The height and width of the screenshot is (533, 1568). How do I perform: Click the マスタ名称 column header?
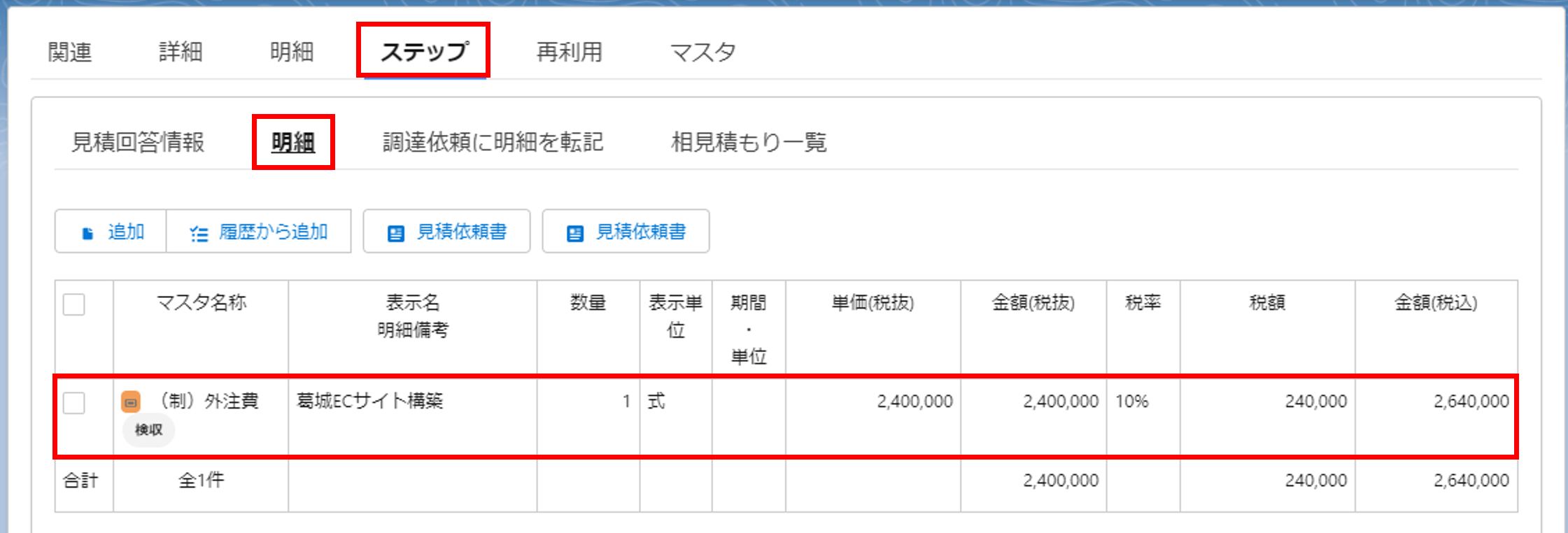point(201,303)
